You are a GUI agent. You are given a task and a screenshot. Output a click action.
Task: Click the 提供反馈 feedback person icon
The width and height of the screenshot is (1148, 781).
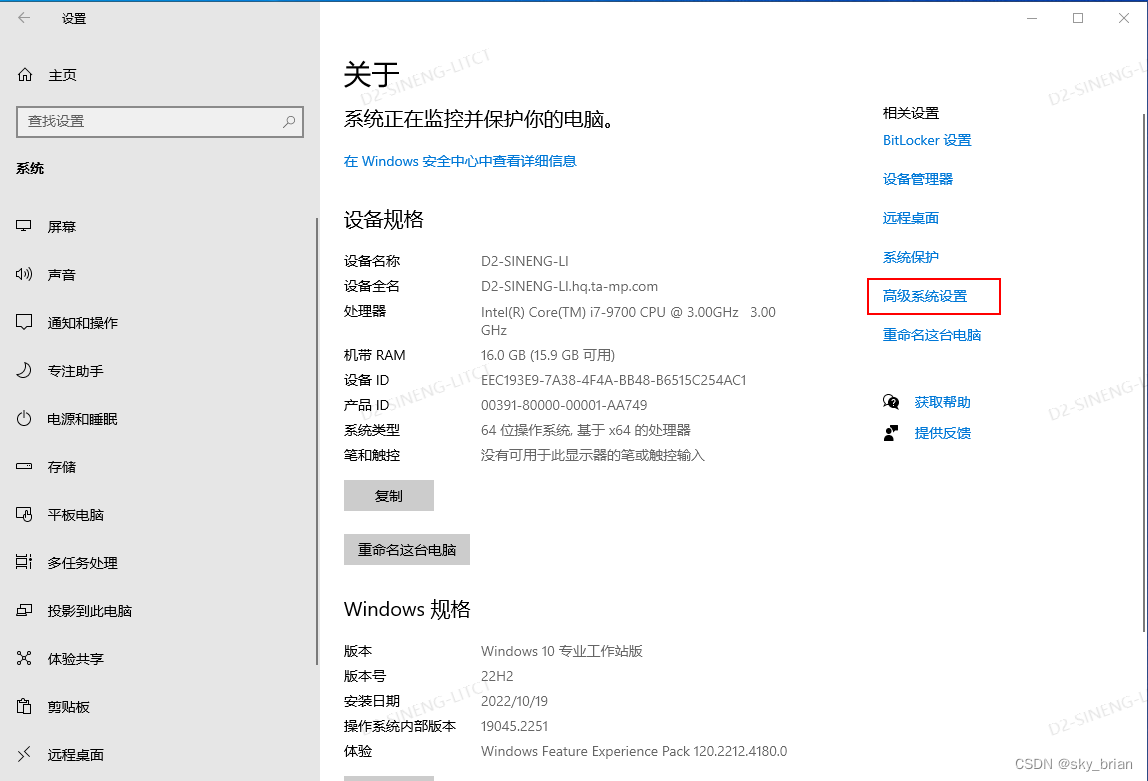[891, 433]
